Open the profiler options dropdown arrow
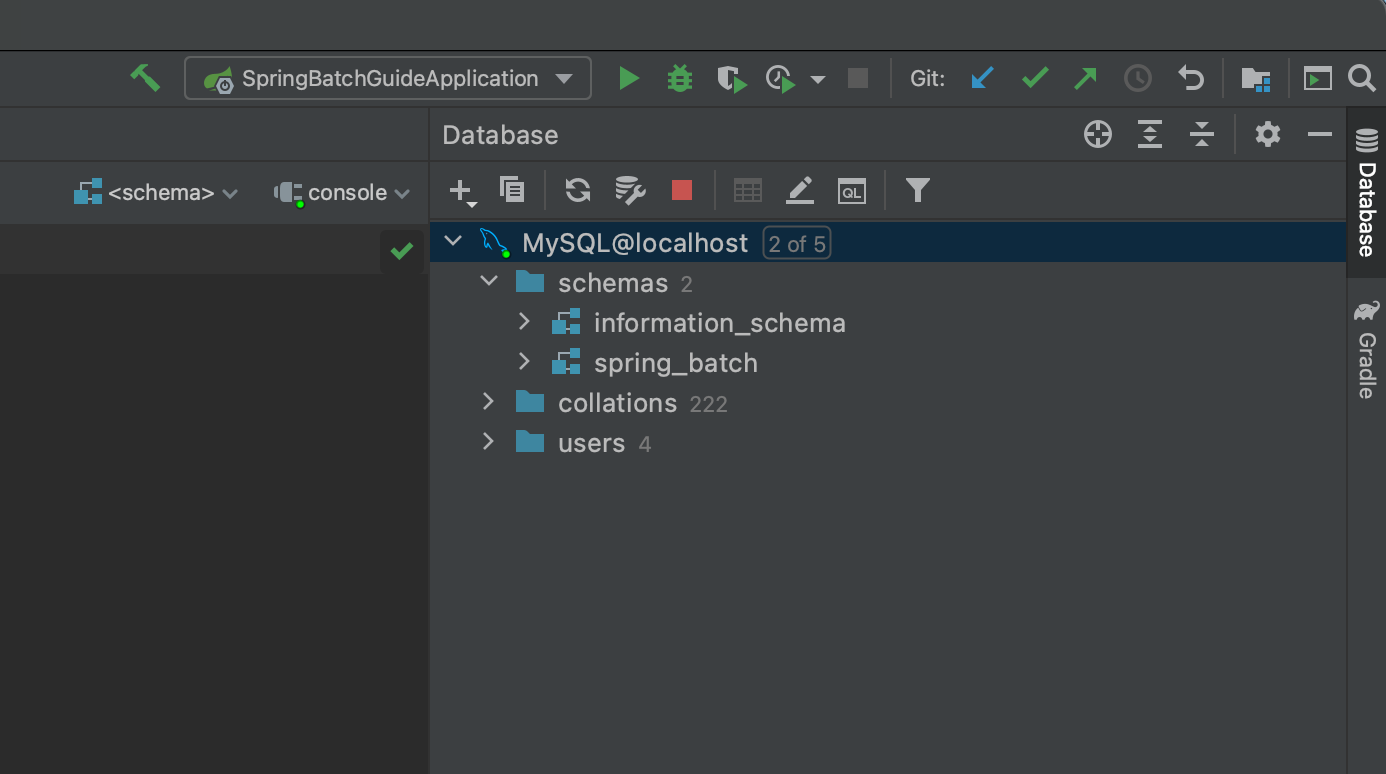Screen dimensions: 1386x774 coord(818,79)
